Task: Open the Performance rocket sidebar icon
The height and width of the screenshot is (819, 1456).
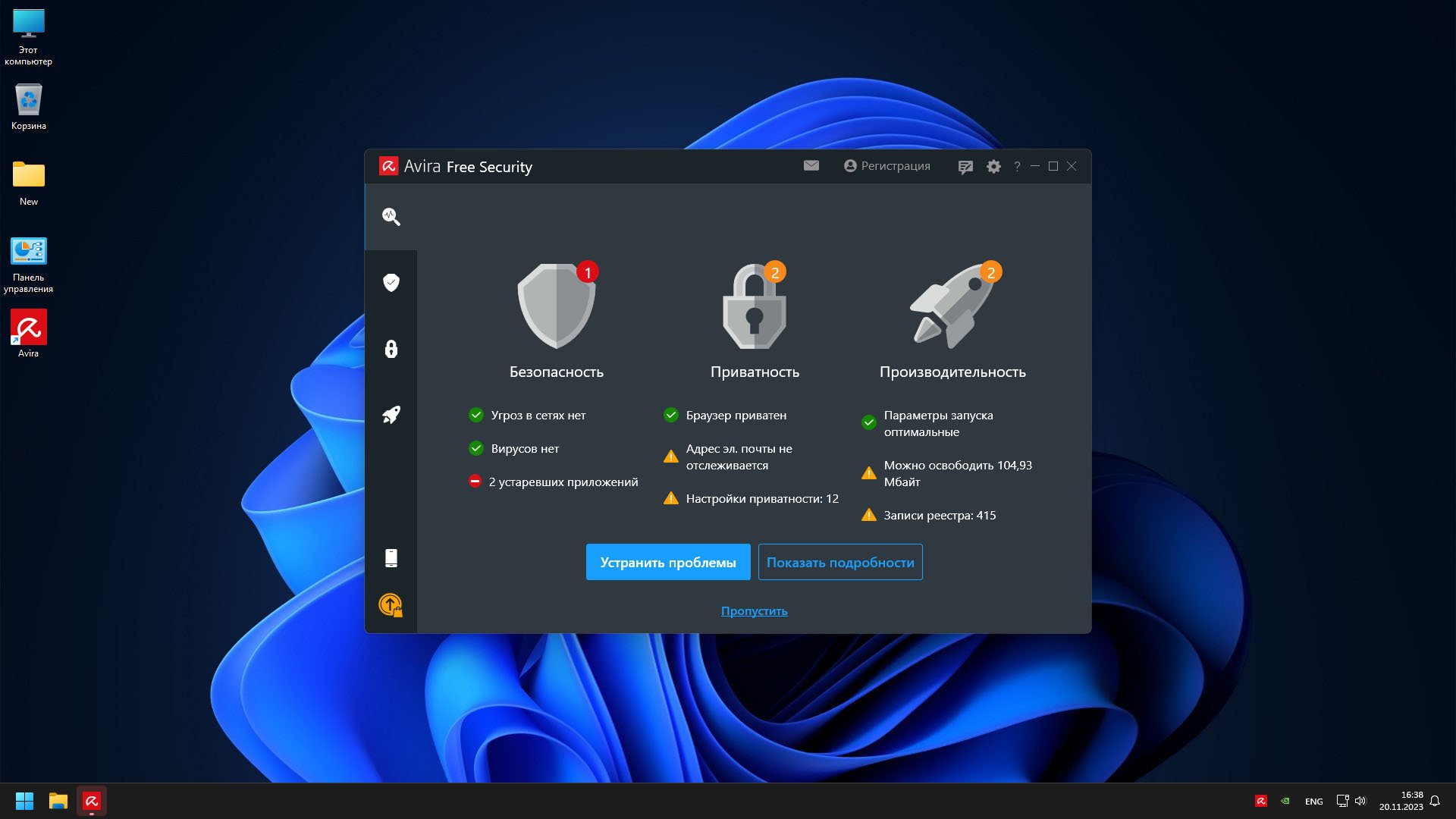Action: [391, 415]
